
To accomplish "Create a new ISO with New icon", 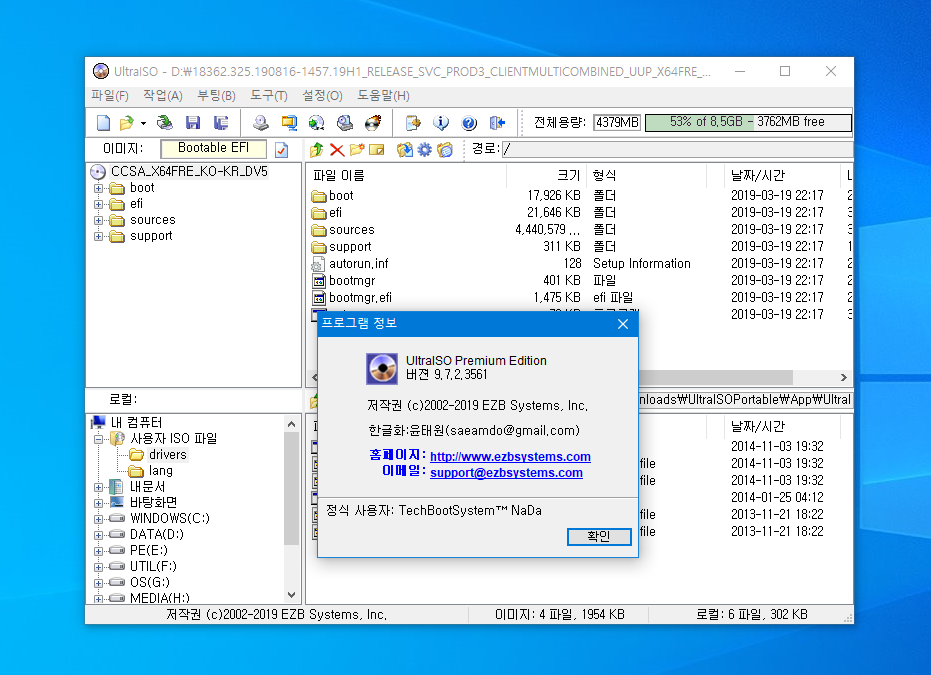I will [x=103, y=122].
